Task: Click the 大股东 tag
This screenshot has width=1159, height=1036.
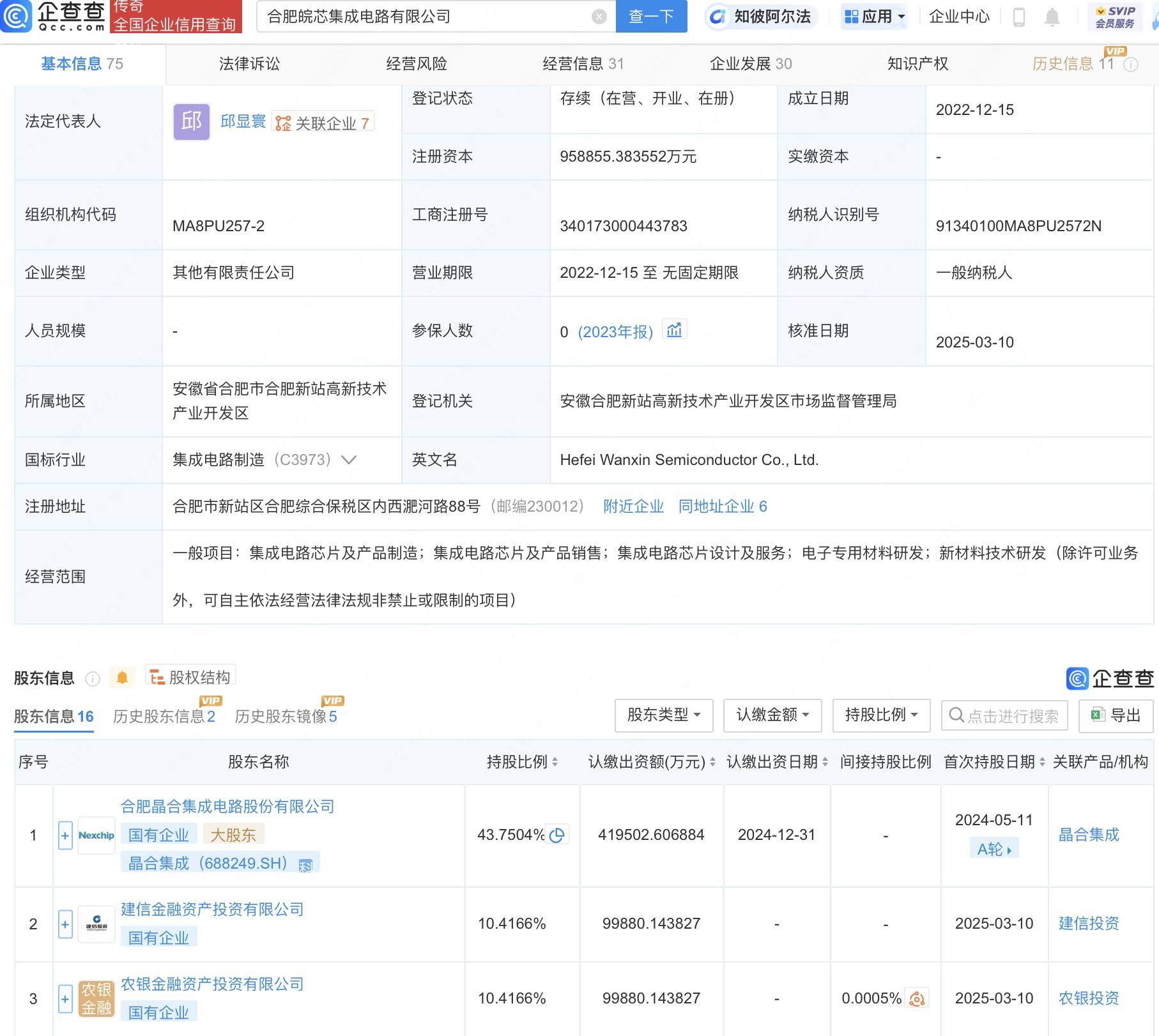Action: 233,835
